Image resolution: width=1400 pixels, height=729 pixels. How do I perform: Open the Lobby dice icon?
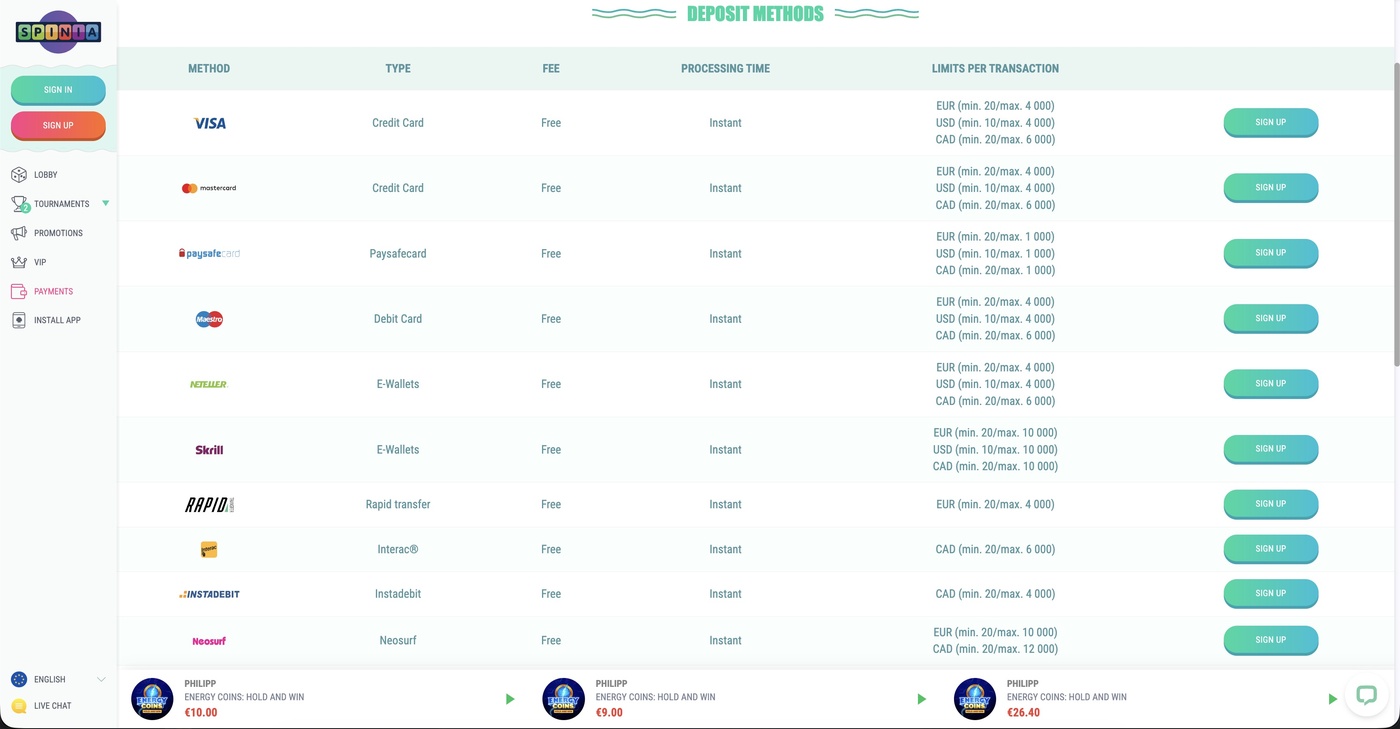coord(19,175)
